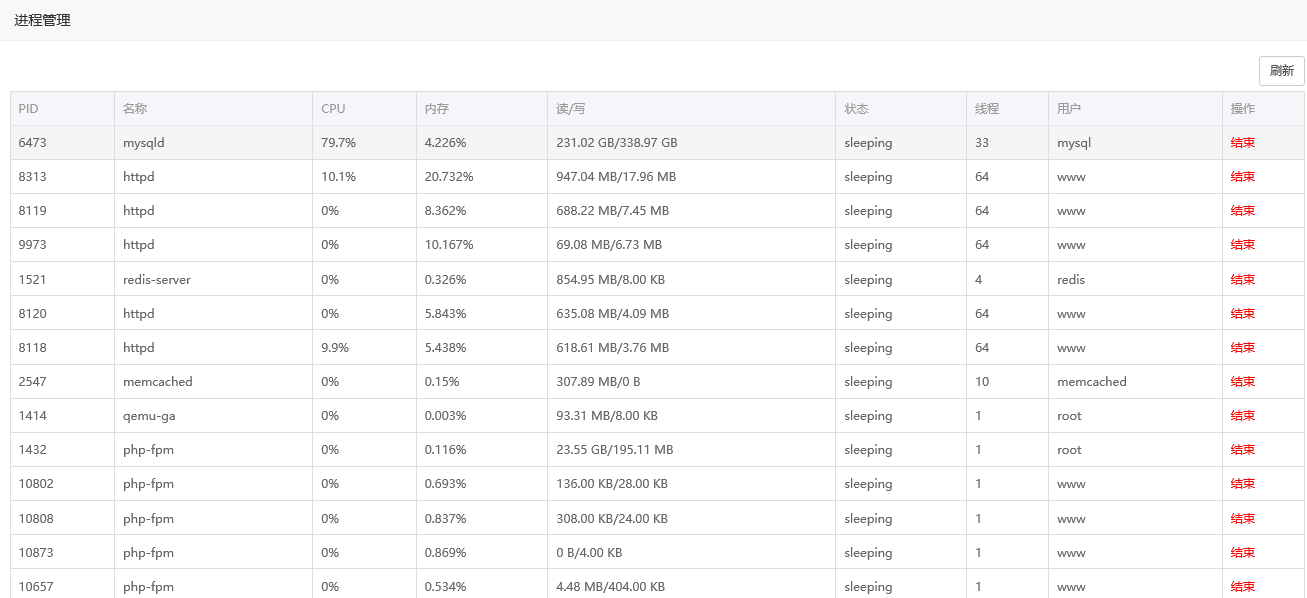1307x598 pixels.
Task: Click the 内存 memory column header
Action: (437, 109)
